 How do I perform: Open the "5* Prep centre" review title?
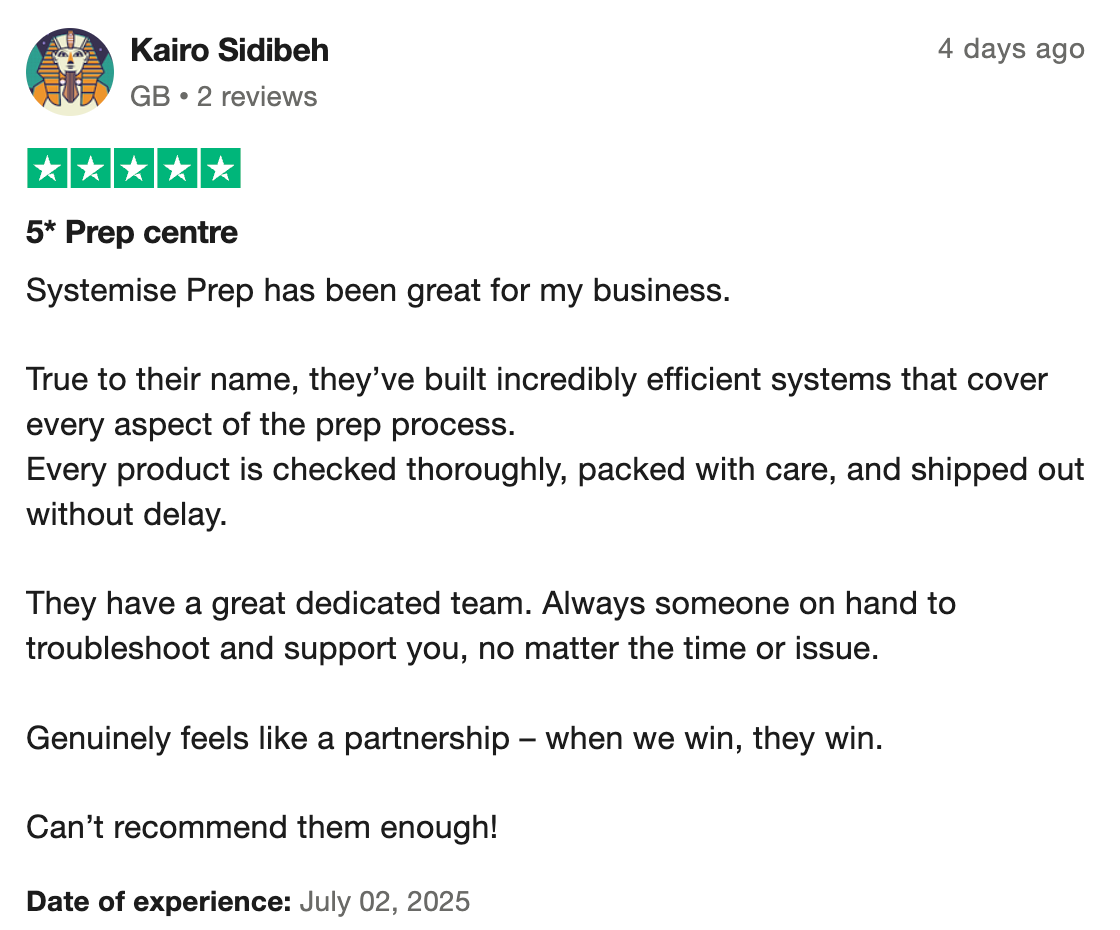(x=132, y=233)
